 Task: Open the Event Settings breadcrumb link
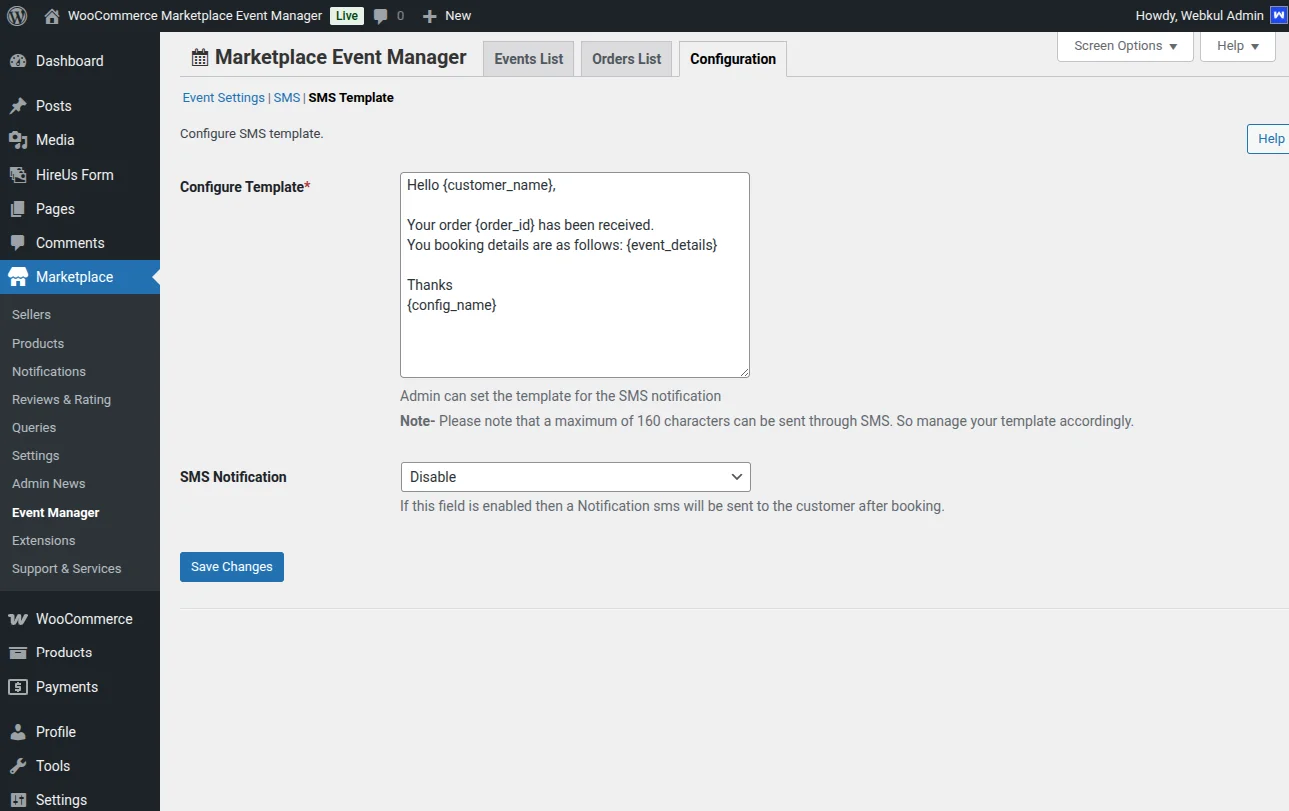pyautogui.click(x=223, y=97)
